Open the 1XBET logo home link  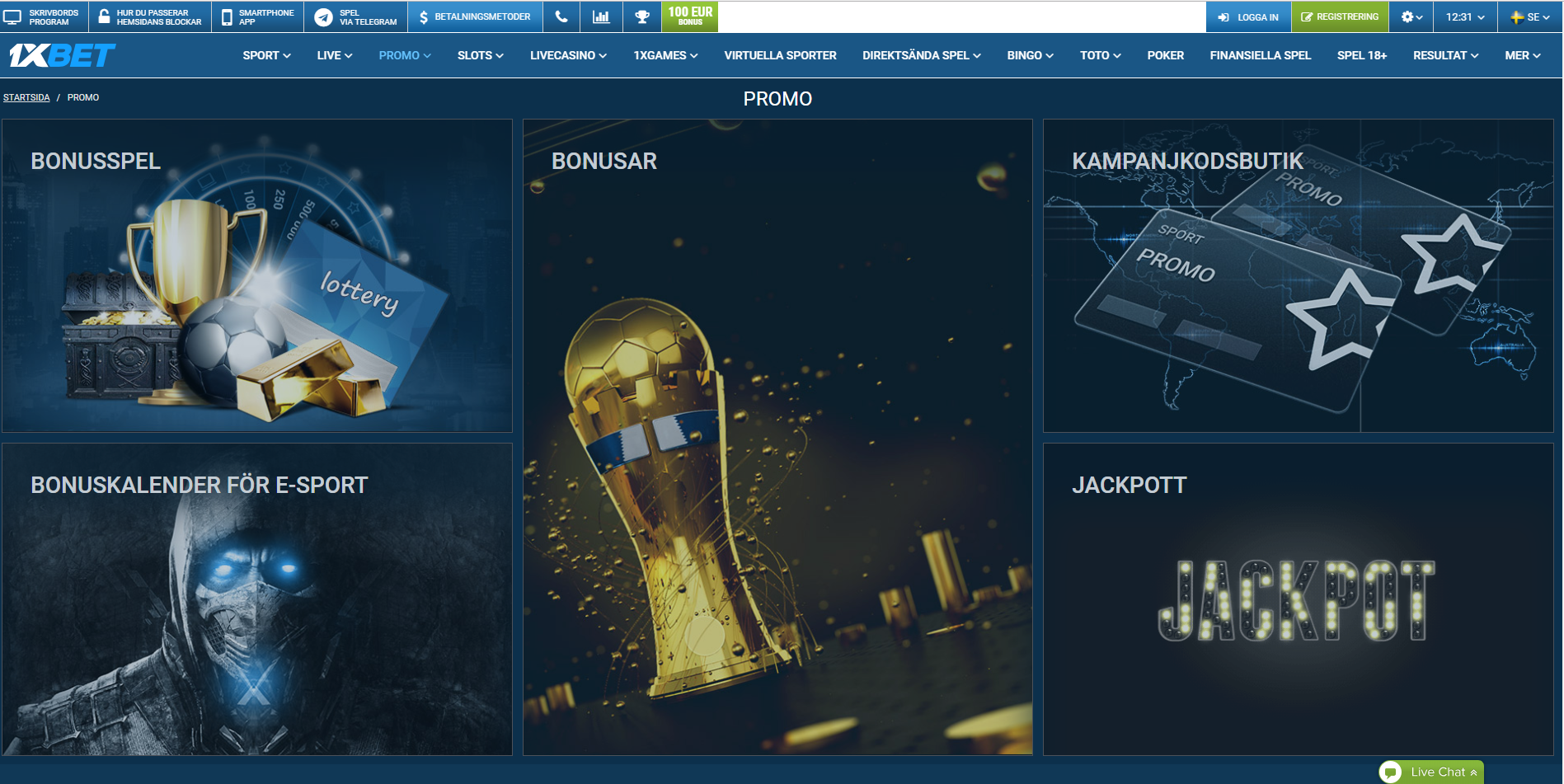point(62,55)
